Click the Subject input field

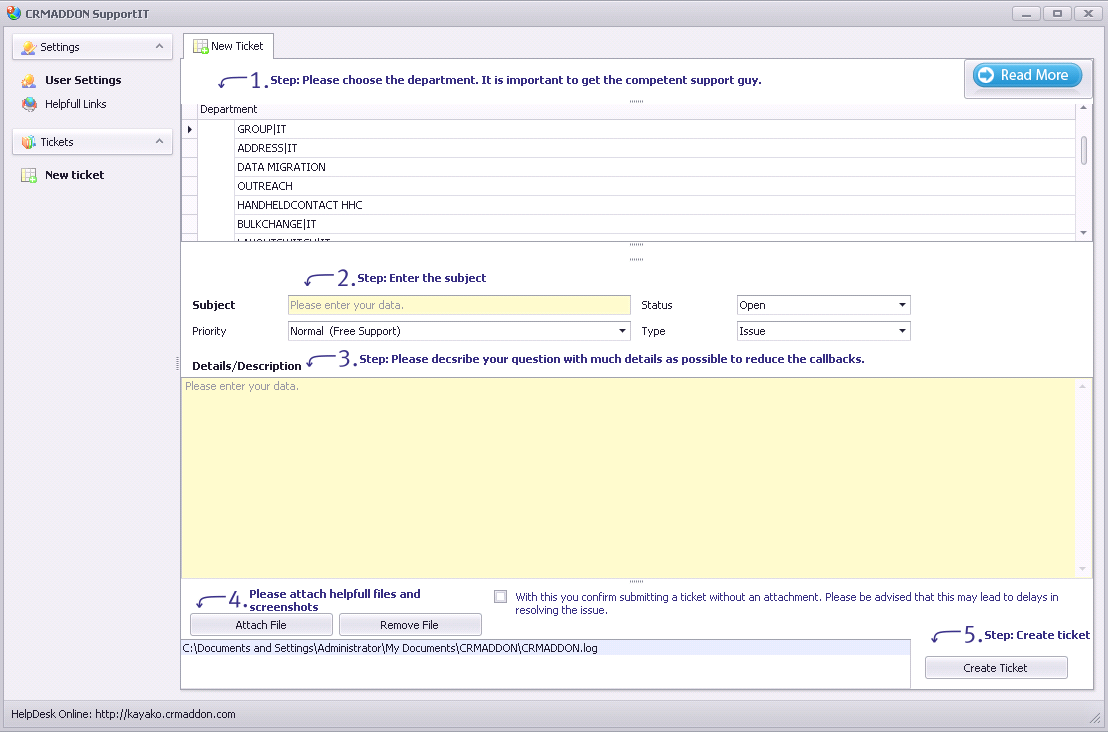click(459, 305)
